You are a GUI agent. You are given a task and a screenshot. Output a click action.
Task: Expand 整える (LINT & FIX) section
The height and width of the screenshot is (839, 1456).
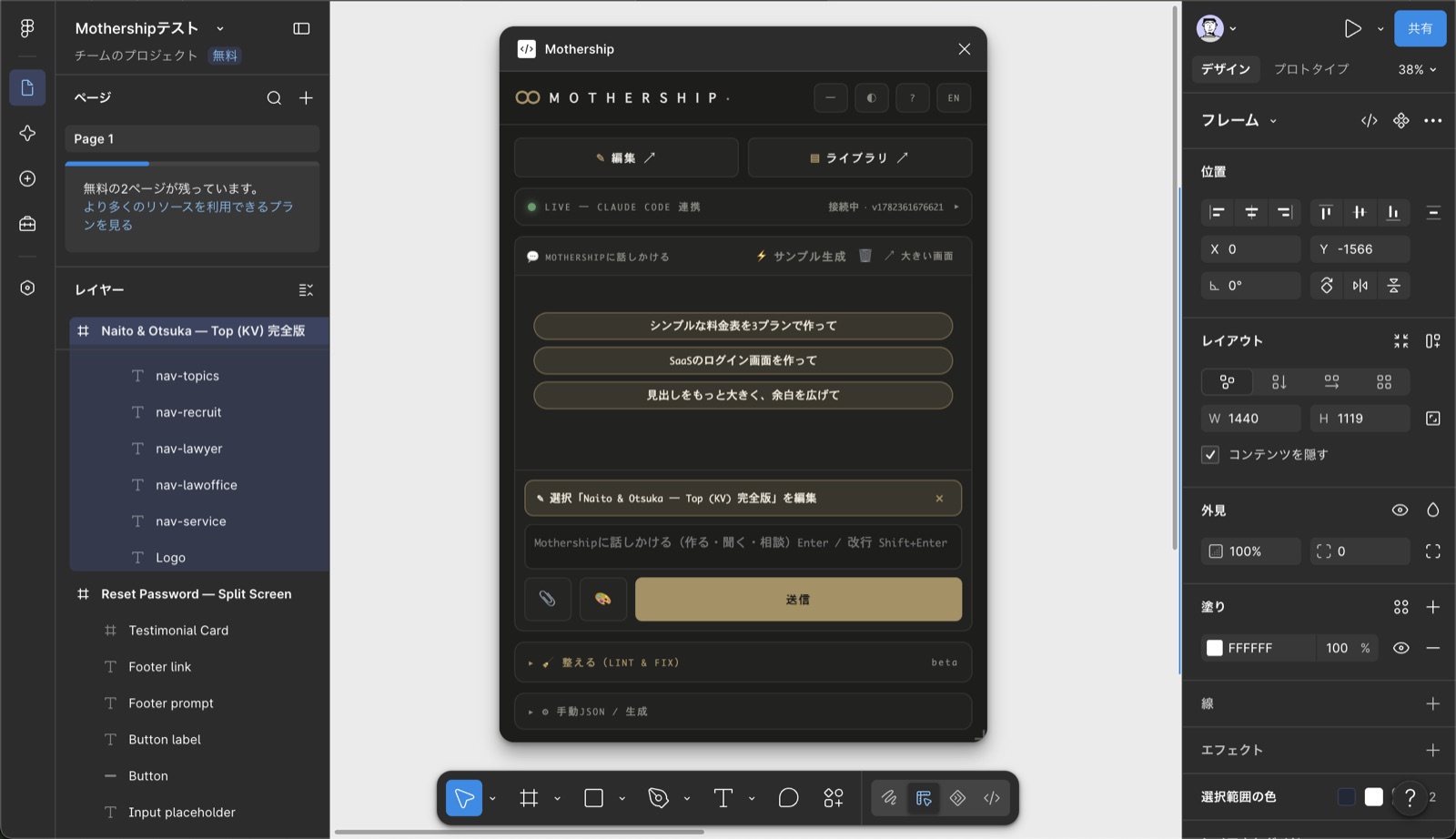pos(743,662)
